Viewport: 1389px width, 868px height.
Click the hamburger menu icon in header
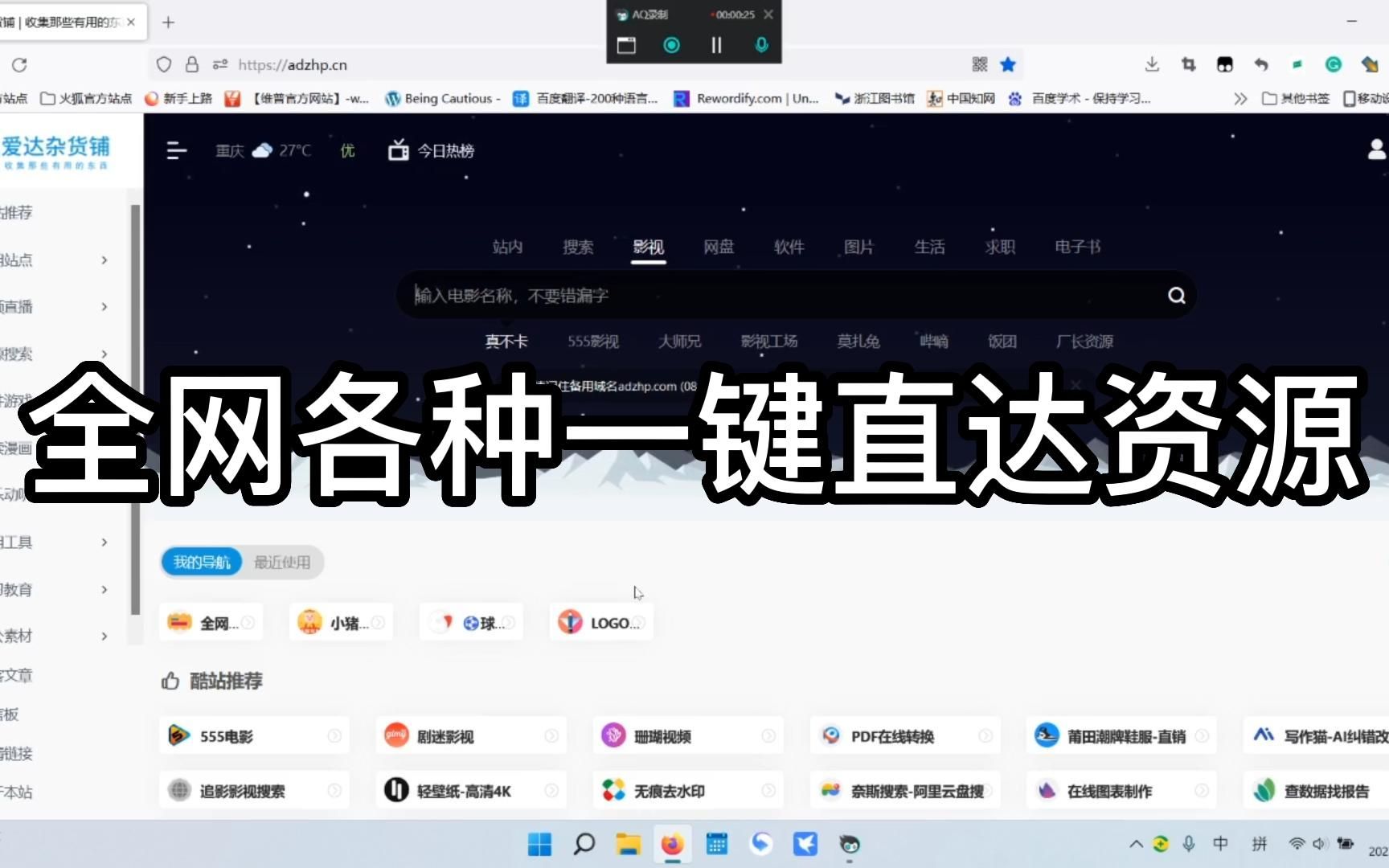pyautogui.click(x=176, y=150)
